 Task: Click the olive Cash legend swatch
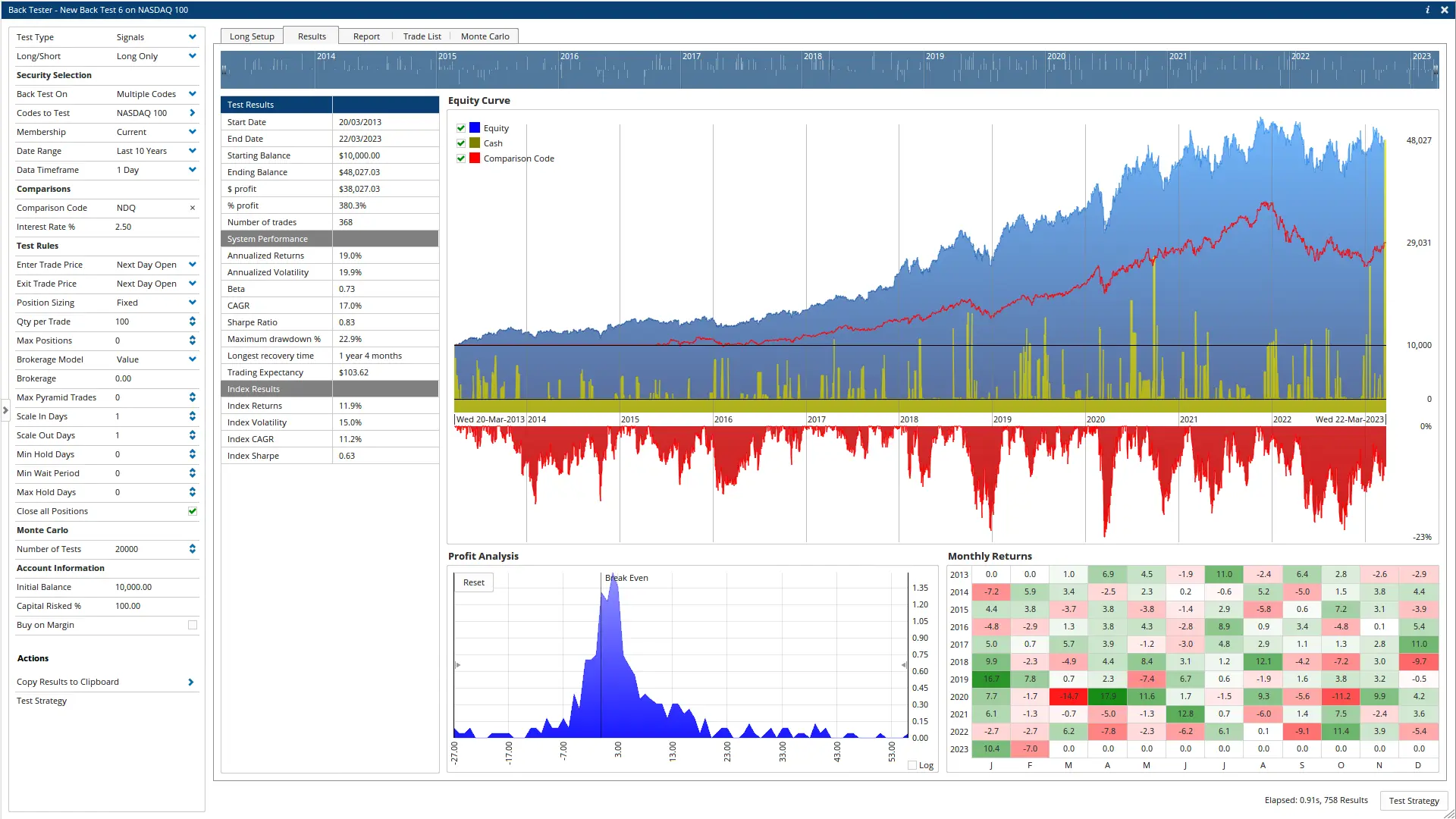475,143
